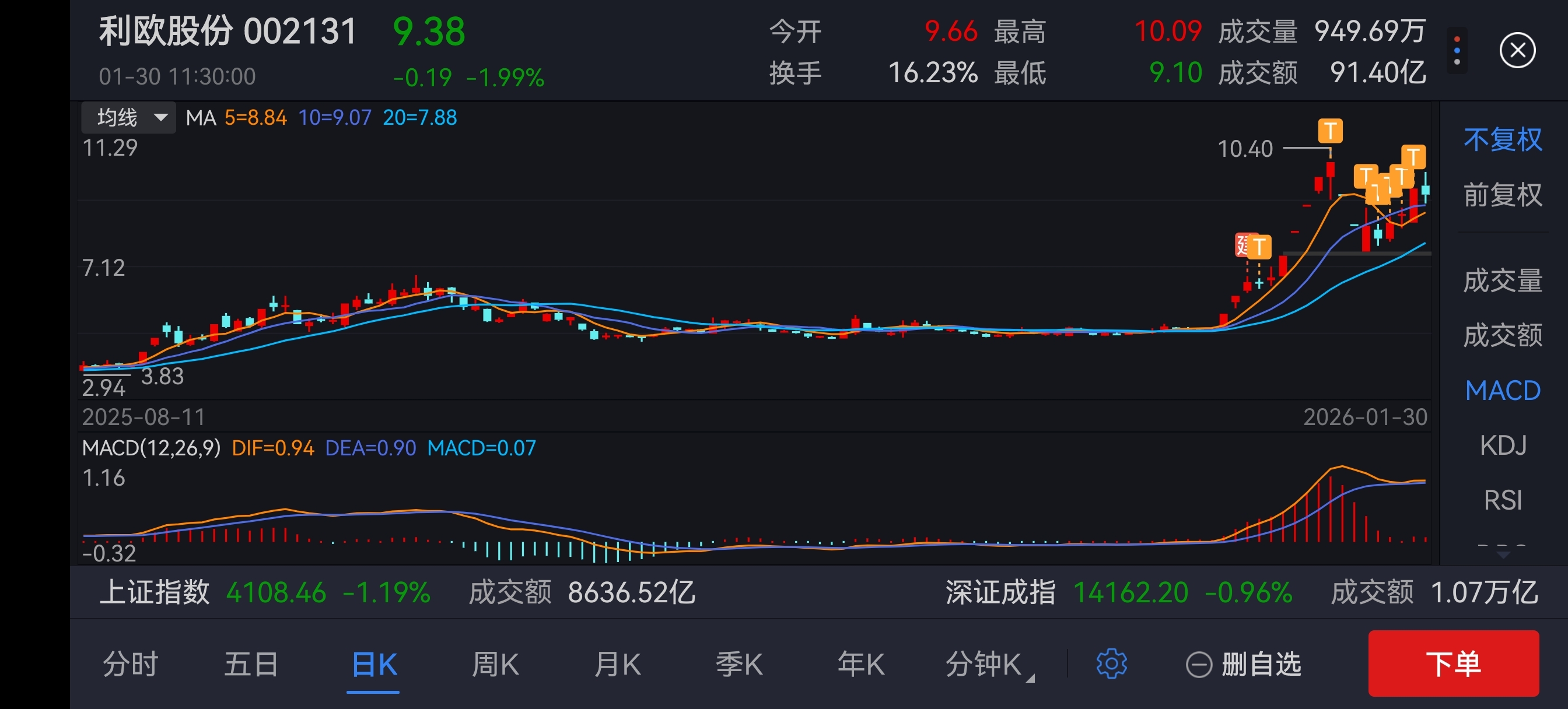1568x709 pixels.
Task: Switch to the 分时 tab
Action: click(130, 664)
